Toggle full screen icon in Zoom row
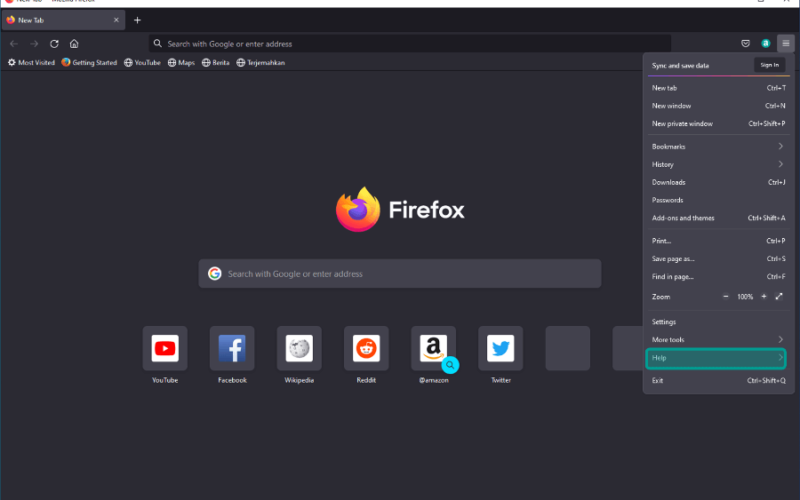The height and width of the screenshot is (500, 800). (x=779, y=296)
